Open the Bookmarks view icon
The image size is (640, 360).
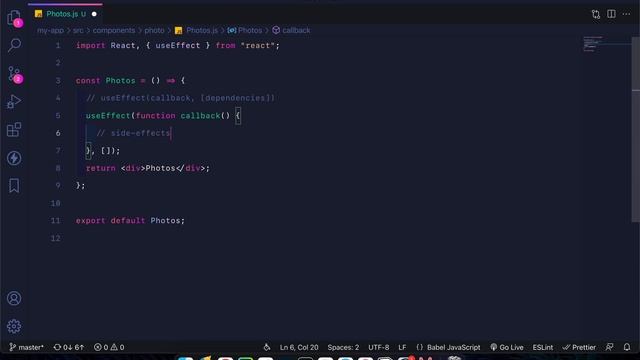point(14,186)
